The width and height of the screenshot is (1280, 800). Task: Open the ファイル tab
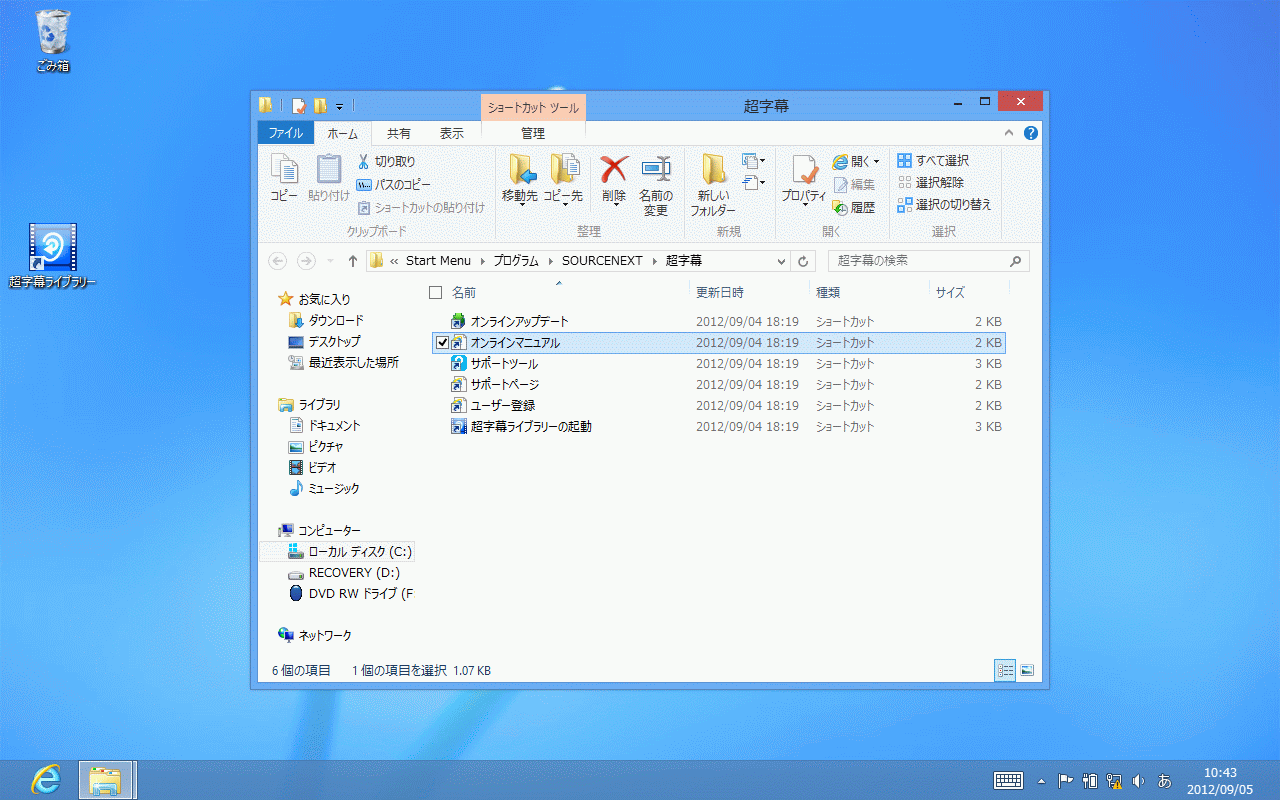click(x=285, y=133)
